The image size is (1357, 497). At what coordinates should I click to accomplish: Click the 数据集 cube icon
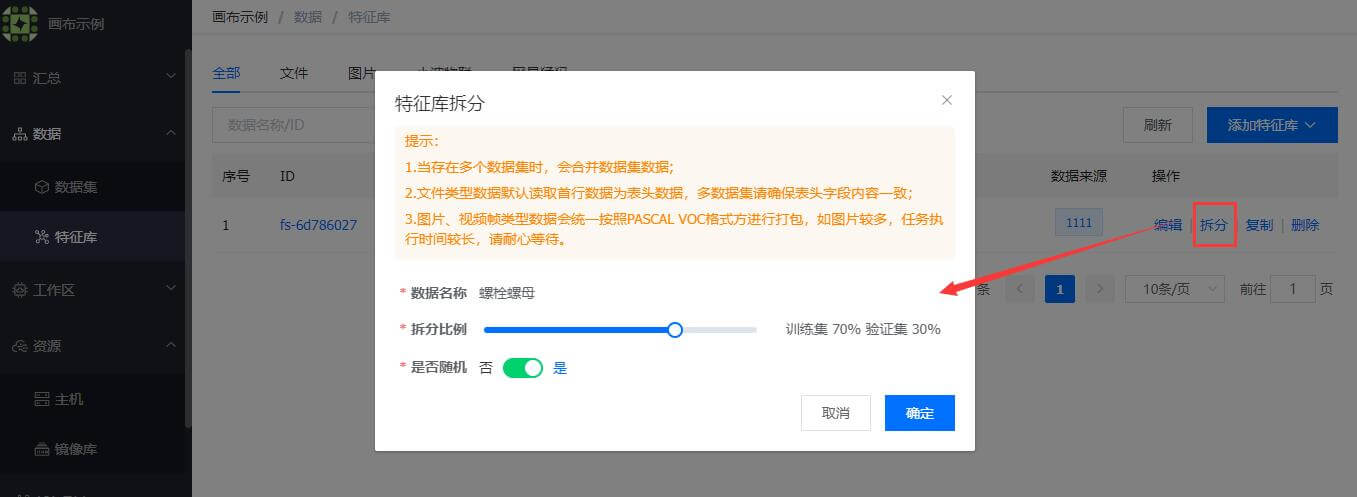pos(42,187)
